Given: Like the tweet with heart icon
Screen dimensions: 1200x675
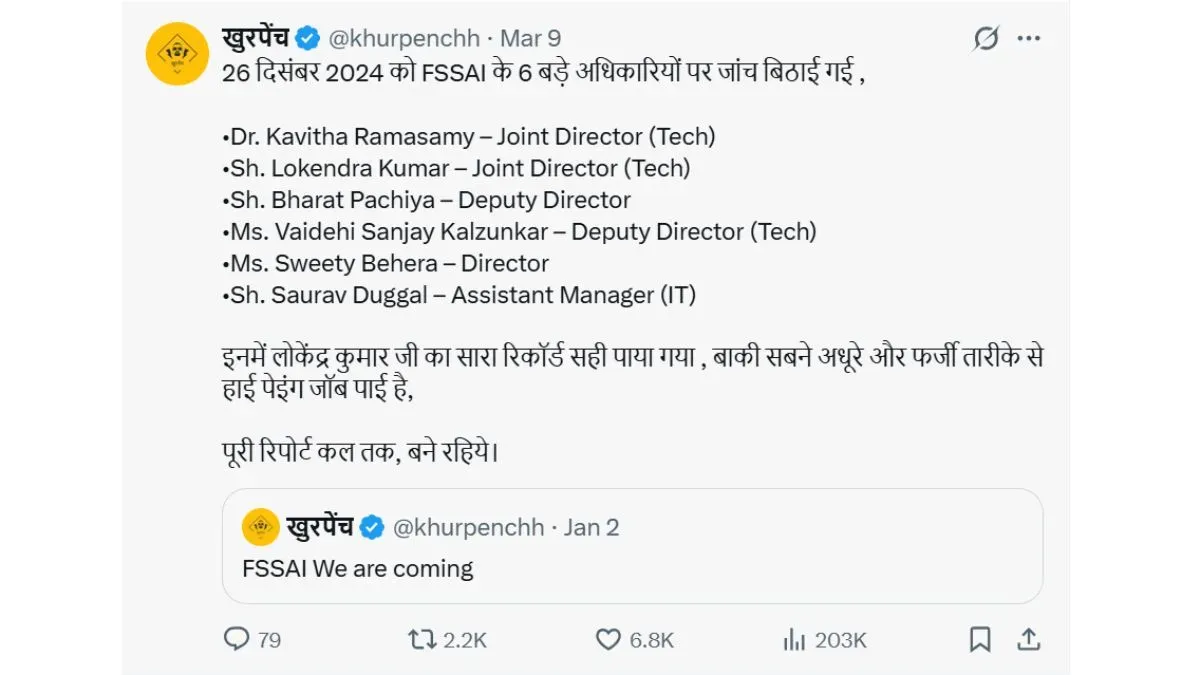Looking at the screenshot, I should click(608, 639).
